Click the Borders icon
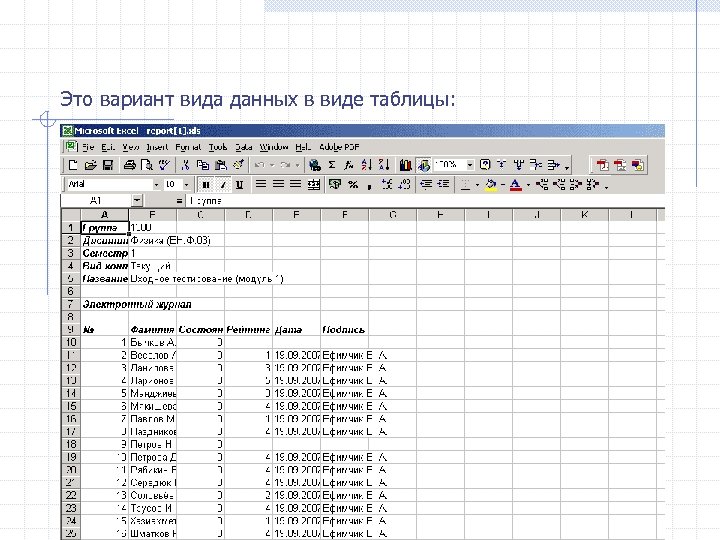Viewport: 720px width, 540px height. [465, 185]
